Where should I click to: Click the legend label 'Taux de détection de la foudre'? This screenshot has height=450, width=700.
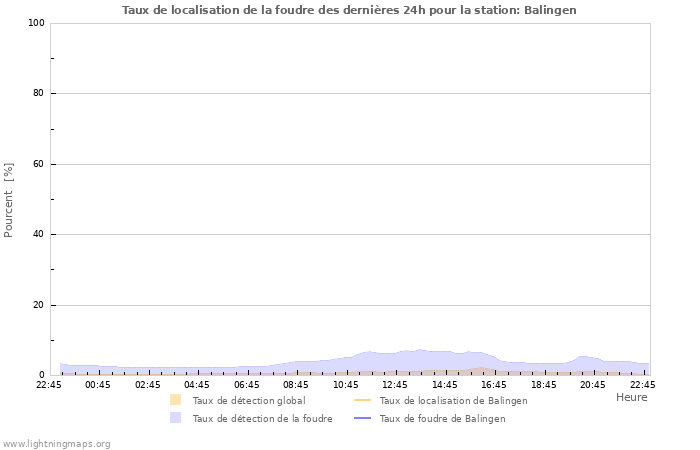coord(262,418)
